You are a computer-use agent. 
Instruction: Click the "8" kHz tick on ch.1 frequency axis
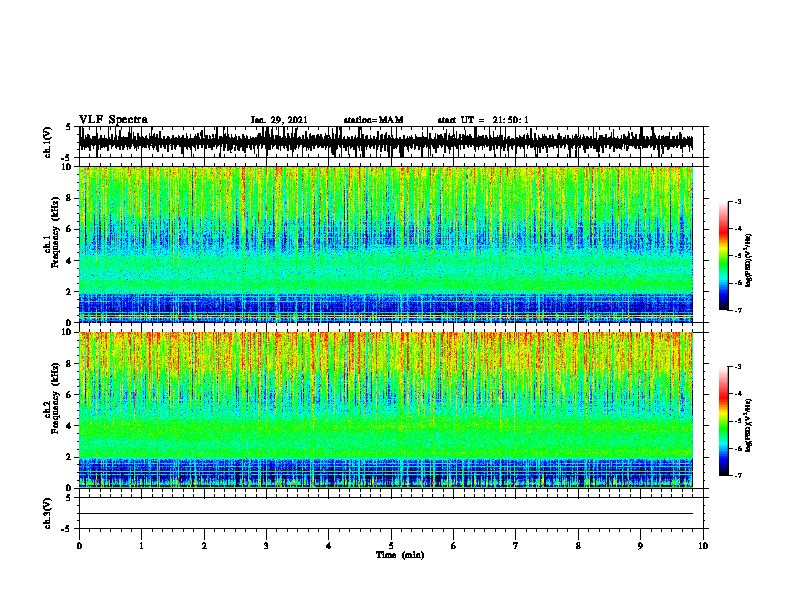[x=69, y=198]
